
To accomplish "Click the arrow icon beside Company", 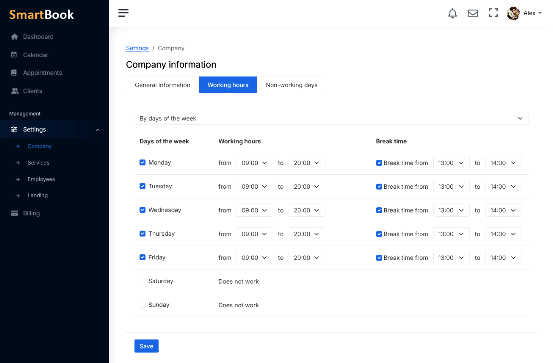I will tap(18, 146).
